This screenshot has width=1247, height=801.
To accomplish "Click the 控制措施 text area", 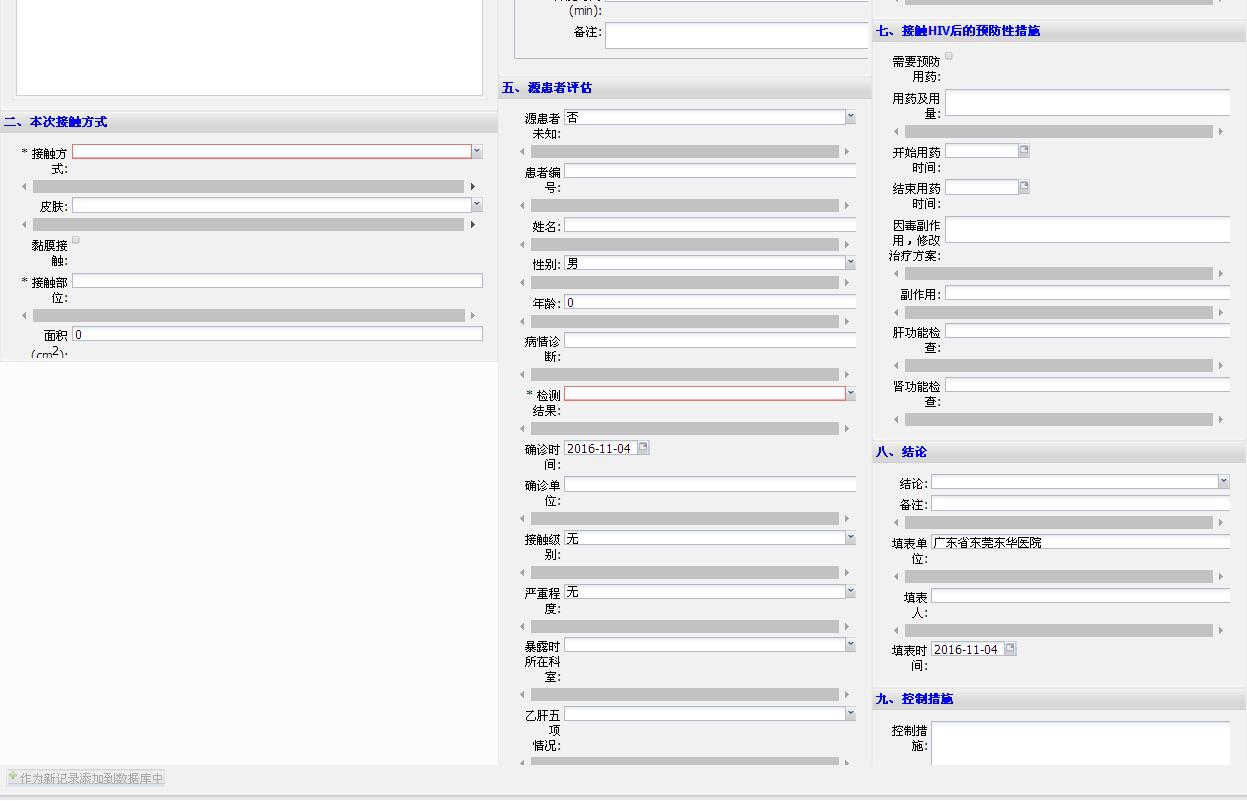I will tap(1080, 744).
